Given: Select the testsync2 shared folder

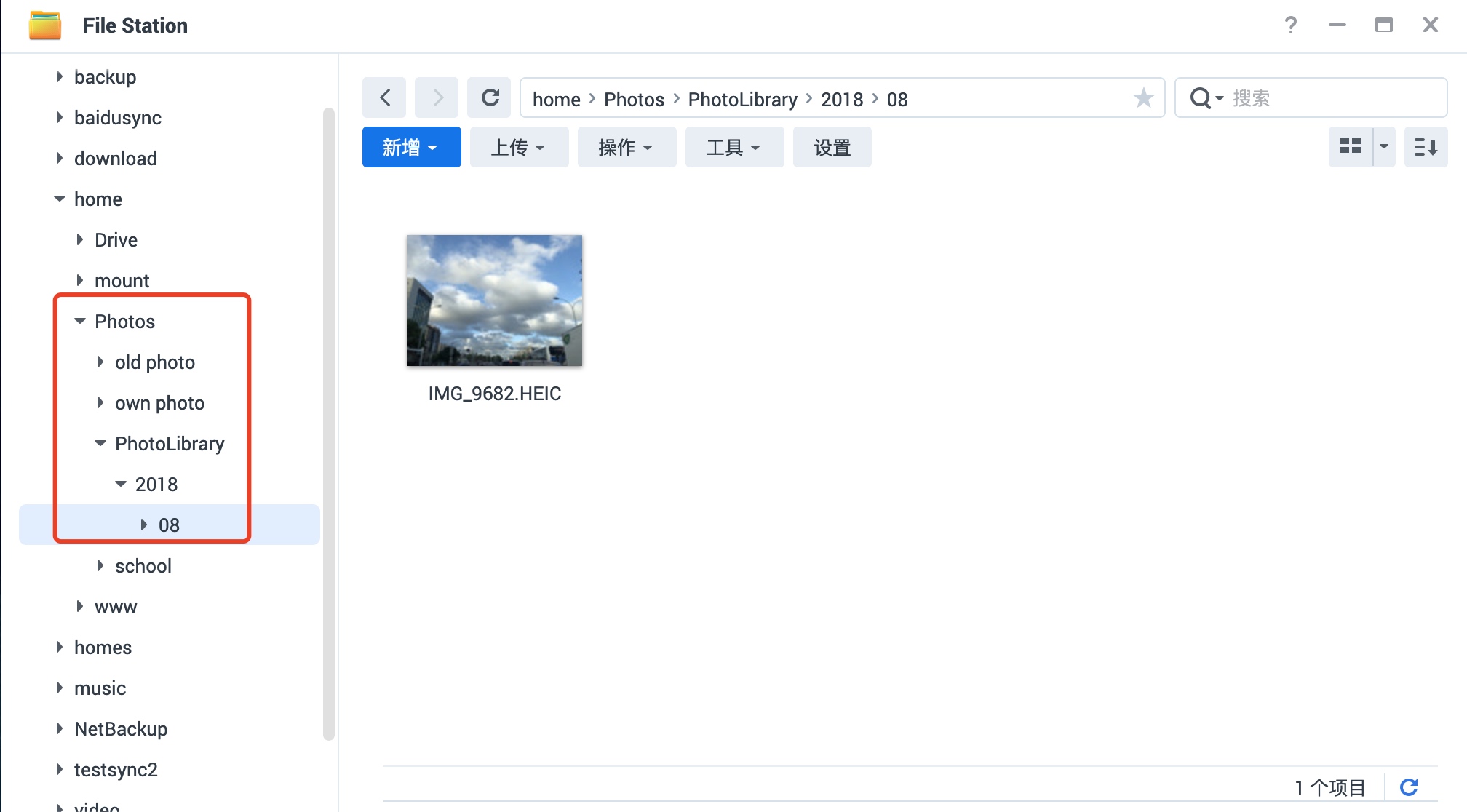Looking at the screenshot, I should [116, 770].
